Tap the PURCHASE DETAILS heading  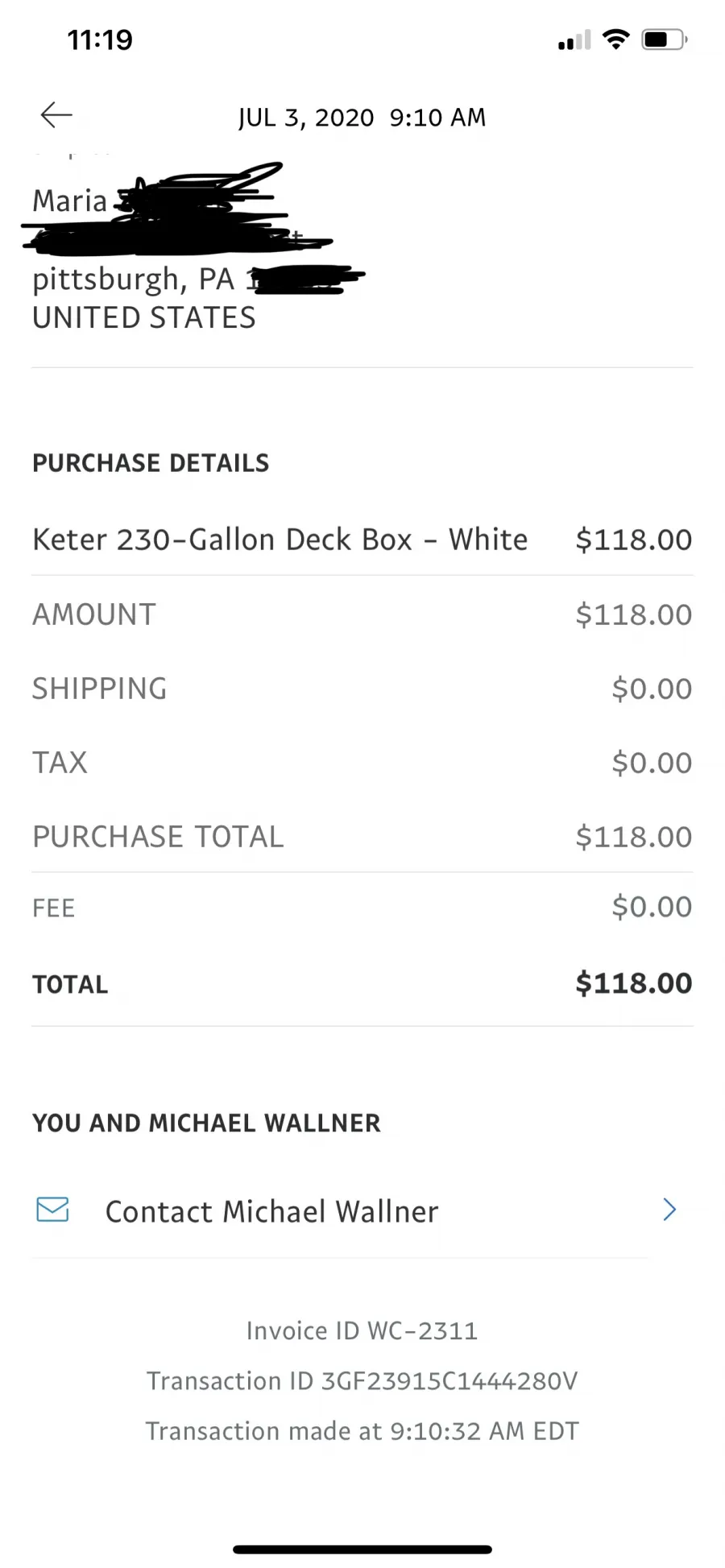coord(151,463)
